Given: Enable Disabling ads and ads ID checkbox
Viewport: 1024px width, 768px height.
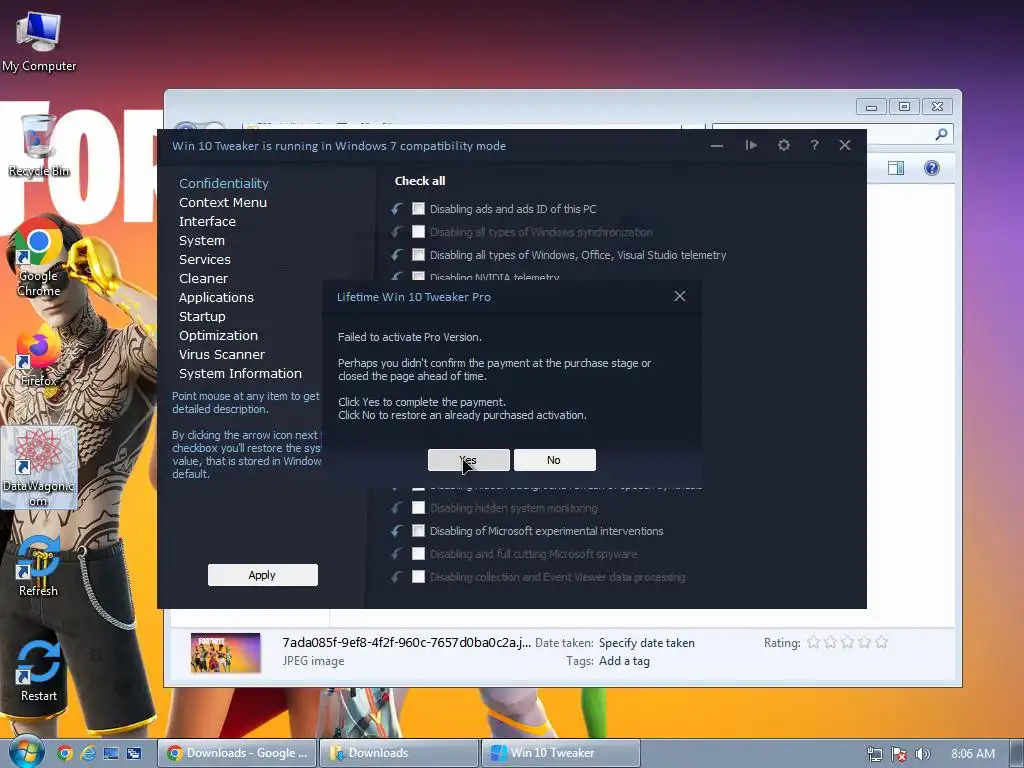Looking at the screenshot, I should 418,208.
